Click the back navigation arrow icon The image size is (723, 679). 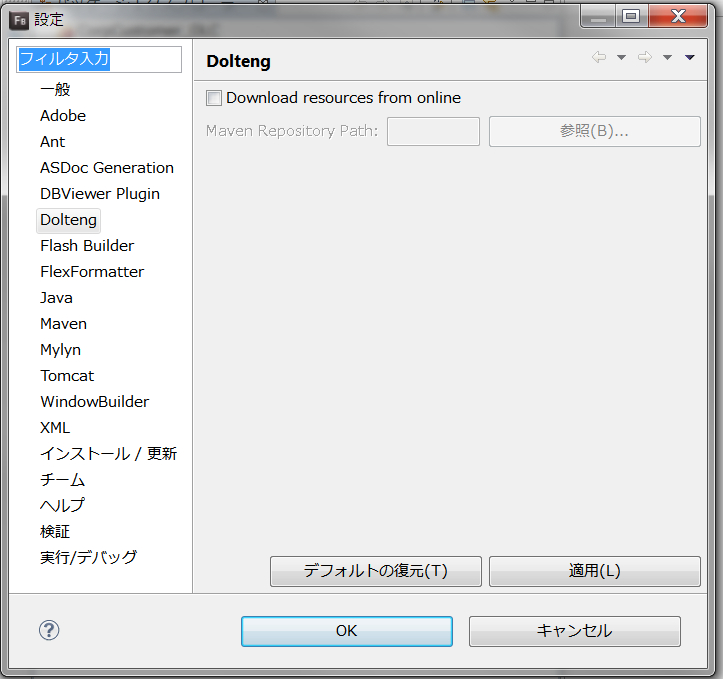tap(599, 57)
